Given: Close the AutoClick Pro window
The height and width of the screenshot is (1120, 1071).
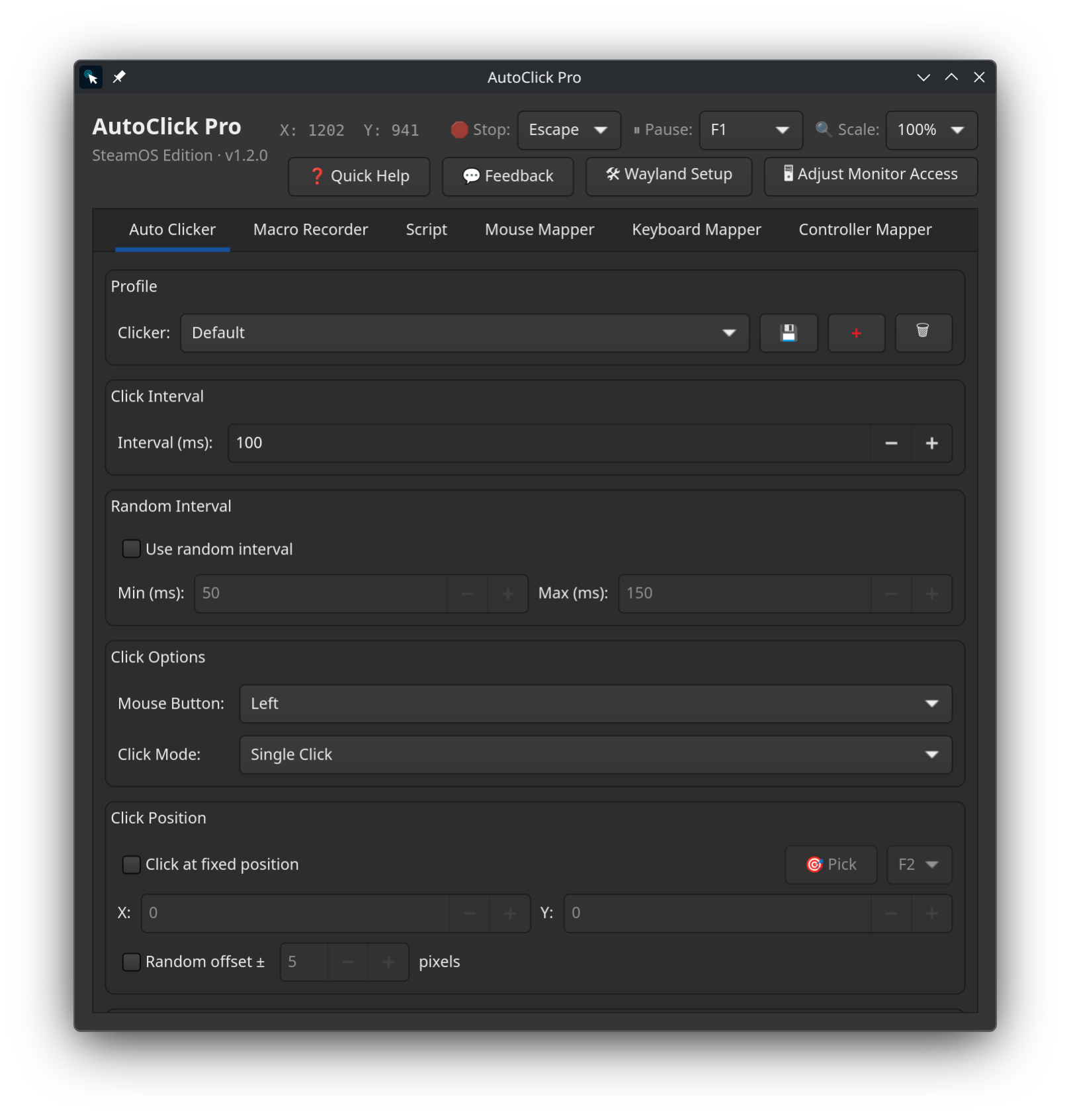Looking at the screenshot, I should [x=979, y=77].
